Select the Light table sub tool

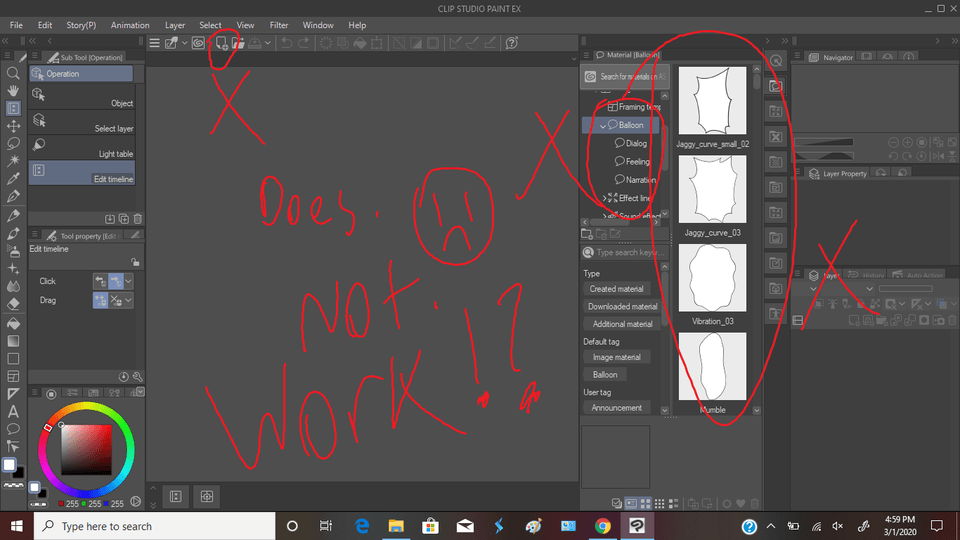pos(81,148)
